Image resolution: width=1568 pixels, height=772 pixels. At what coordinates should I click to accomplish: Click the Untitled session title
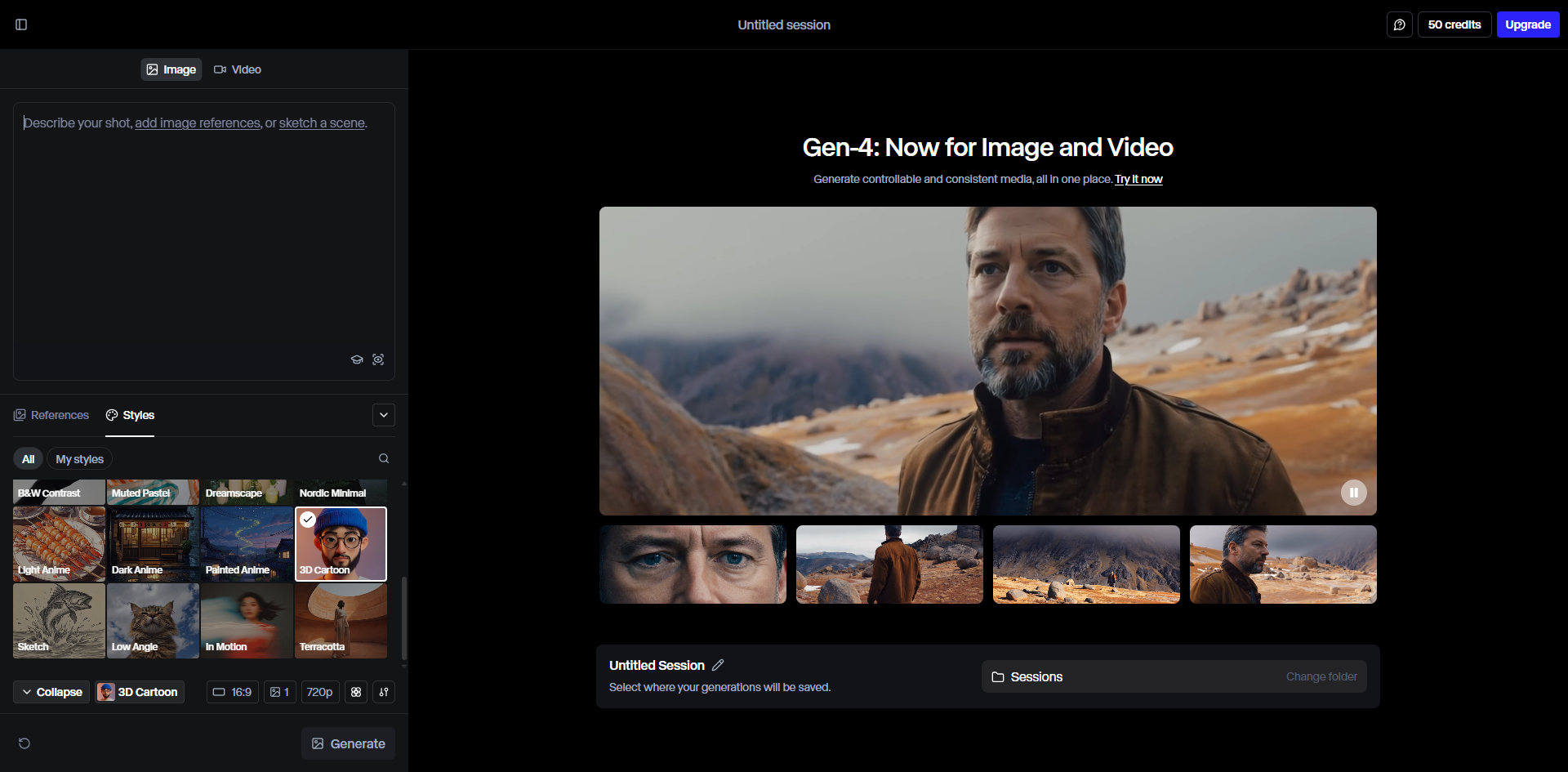click(784, 25)
